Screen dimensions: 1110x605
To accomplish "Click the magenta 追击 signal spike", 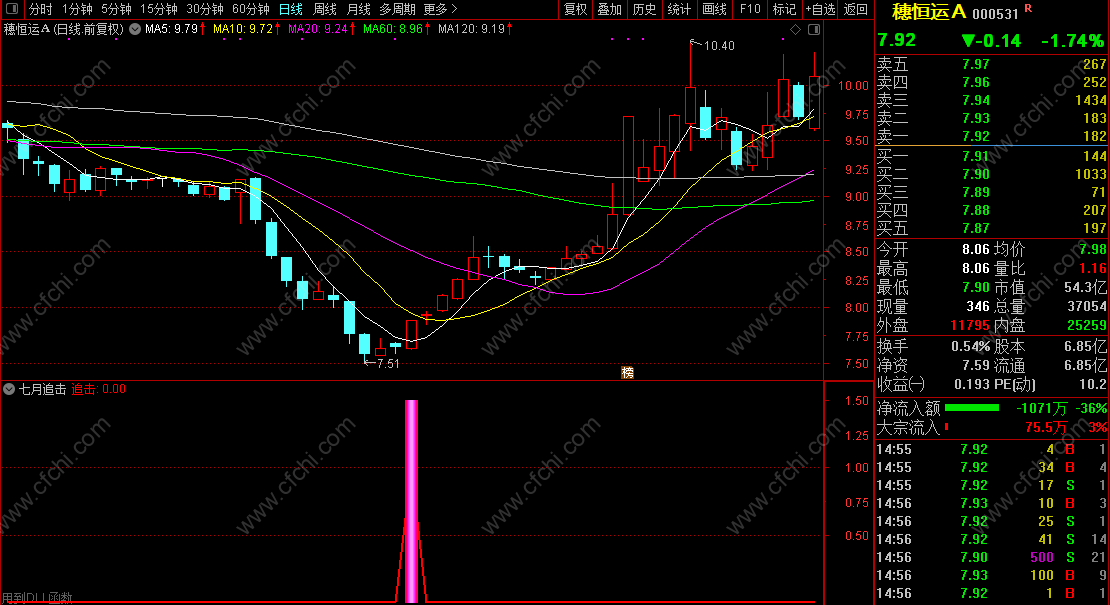I will click(411, 500).
